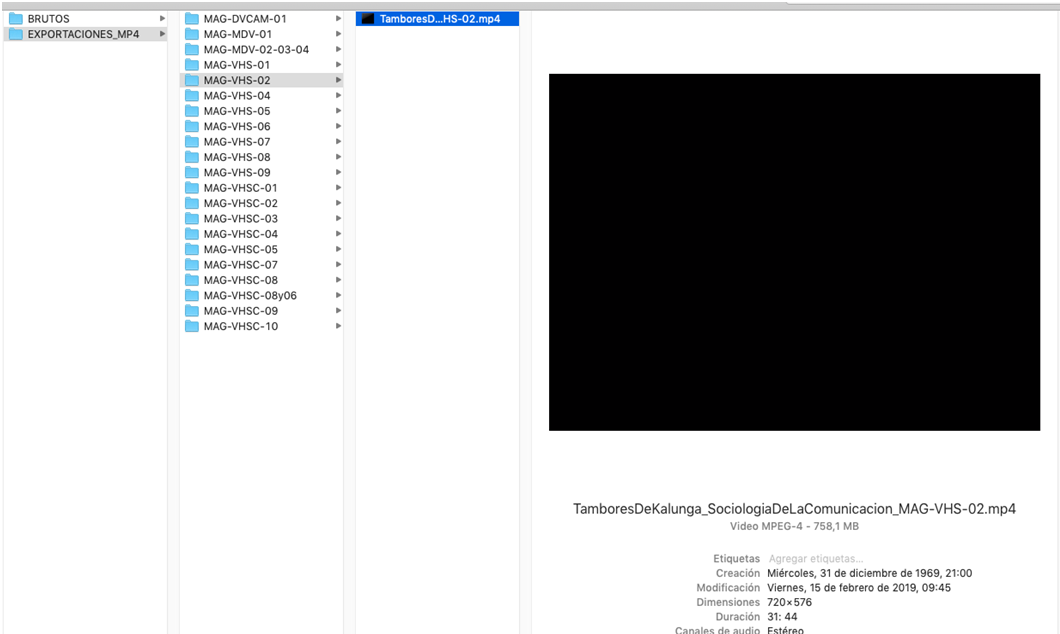Expand MAG-VHS-01 using its arrow
This screenshot has width=1060, height=634.
pos(338,65)
